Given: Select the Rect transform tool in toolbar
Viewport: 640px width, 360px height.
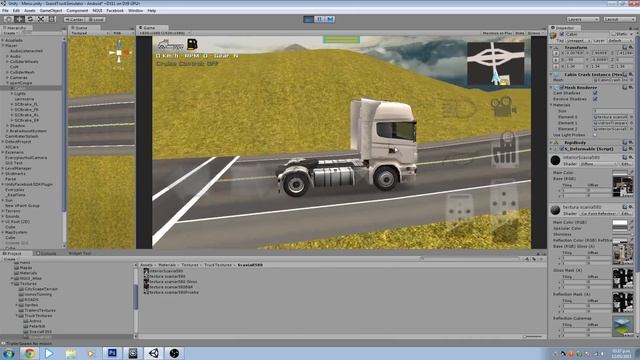Looking at the screenshot, I should coord(52,19).
